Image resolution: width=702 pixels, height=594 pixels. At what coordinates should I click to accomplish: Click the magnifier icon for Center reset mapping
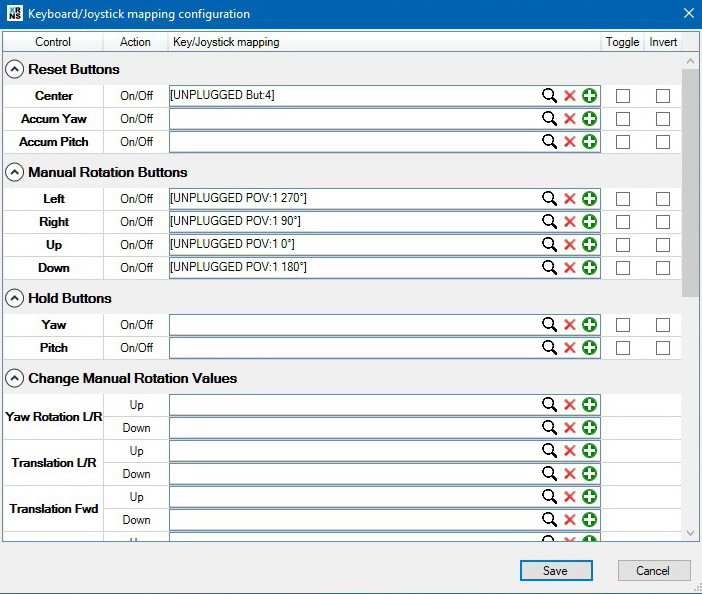pyautogui.click(x=549, y=96)
